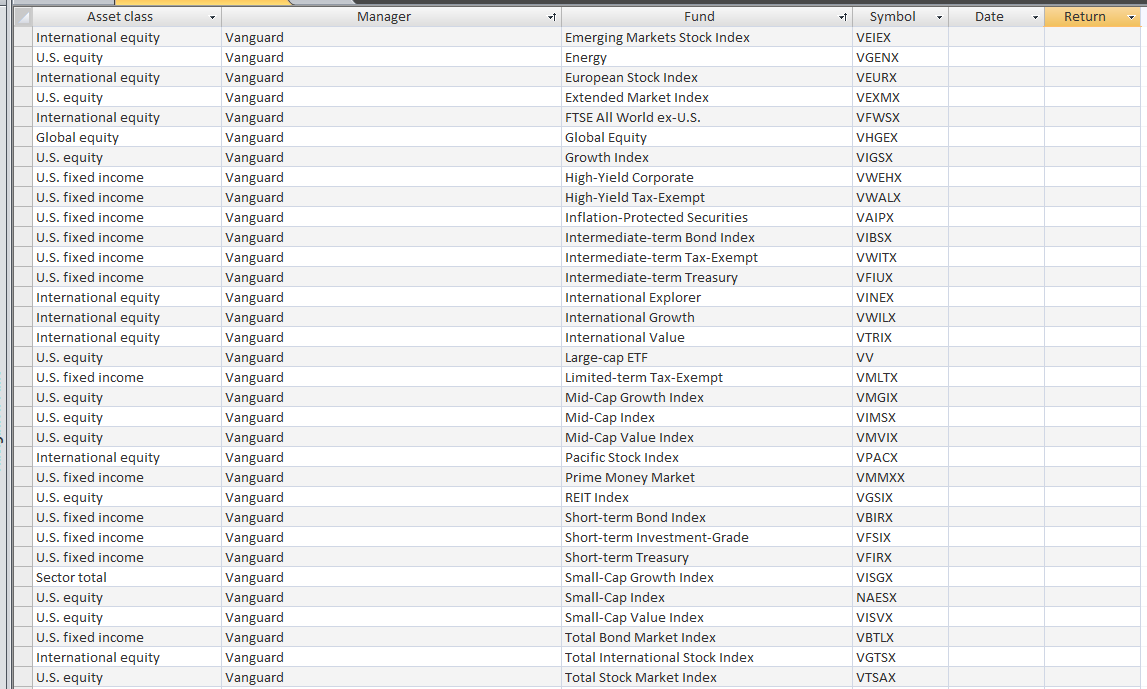The width and height of the screenshot is (1147, 689).
Task: Click the 'VGENX' symbol cell
Action: 900,57
